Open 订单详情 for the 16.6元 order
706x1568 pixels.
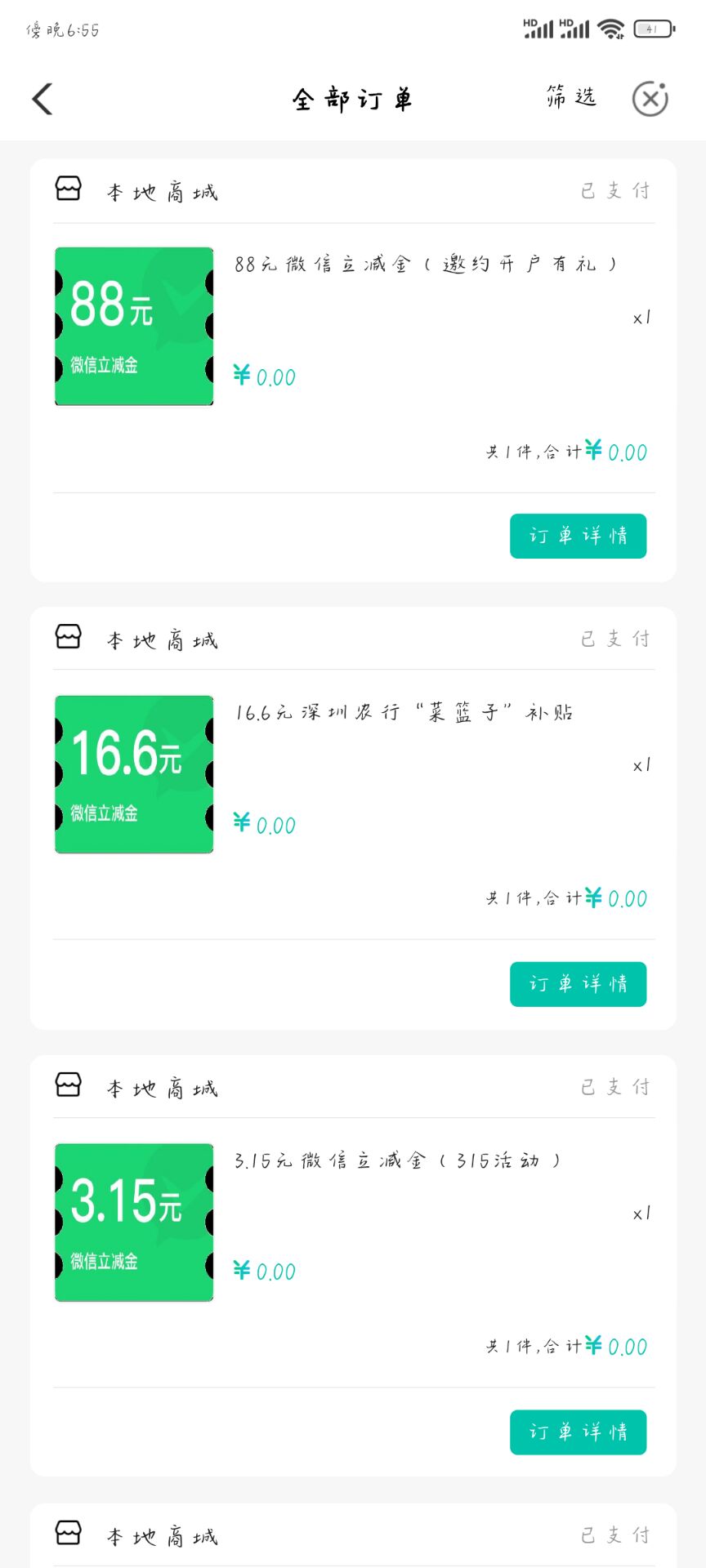tap(579, 984)
